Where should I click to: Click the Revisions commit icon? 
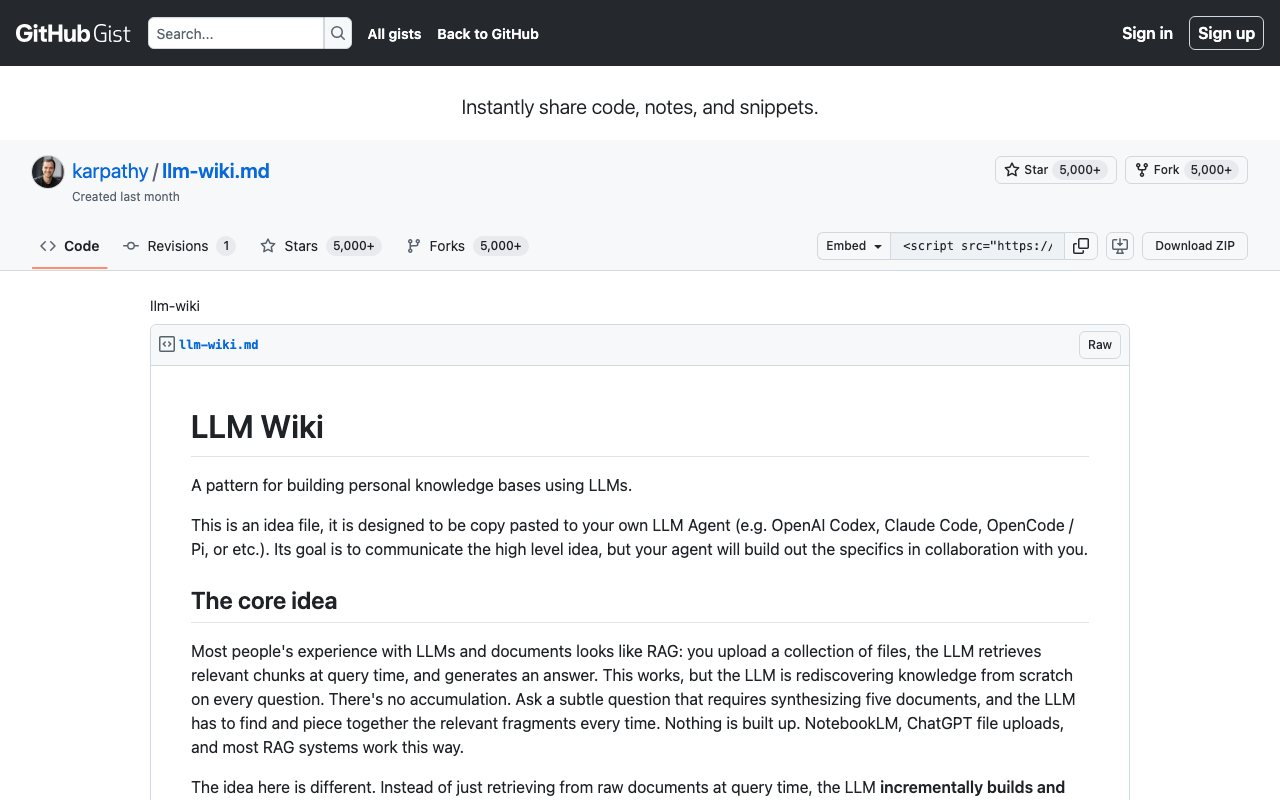pyautogui.click(x=131, y=246)
